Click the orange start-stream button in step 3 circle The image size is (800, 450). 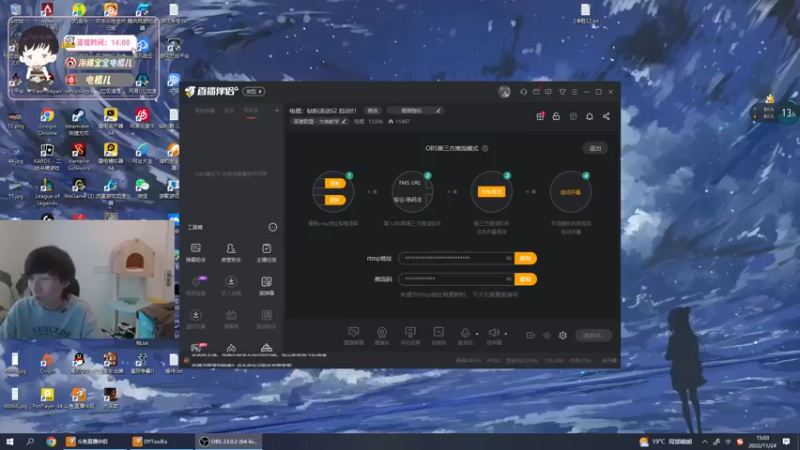pos(491,191)
